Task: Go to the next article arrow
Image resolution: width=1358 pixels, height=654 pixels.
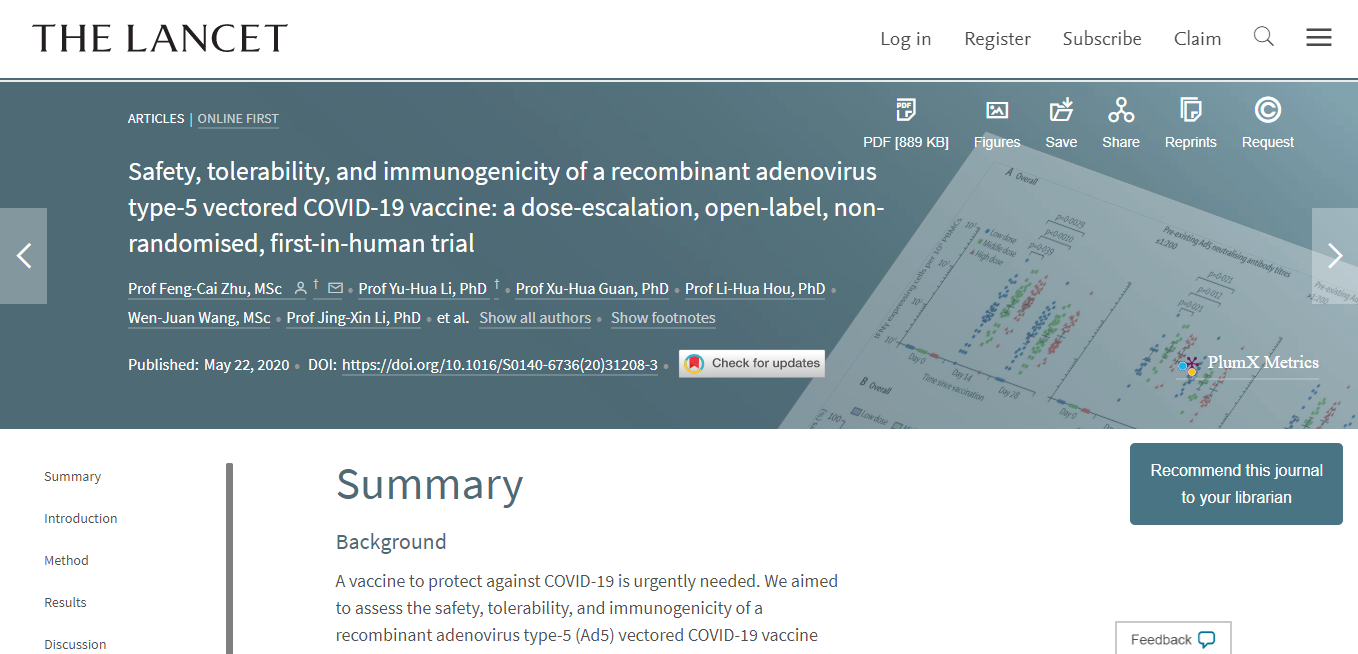Action: [x=1334, y=256]
